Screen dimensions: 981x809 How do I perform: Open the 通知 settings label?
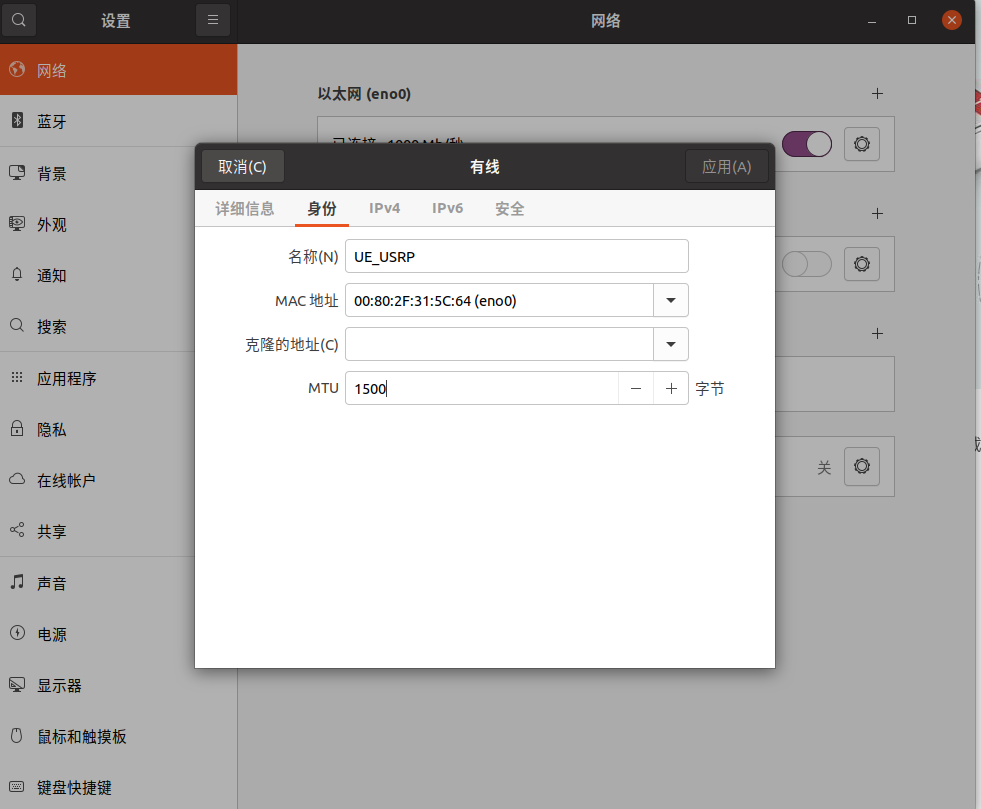[52, 275]
